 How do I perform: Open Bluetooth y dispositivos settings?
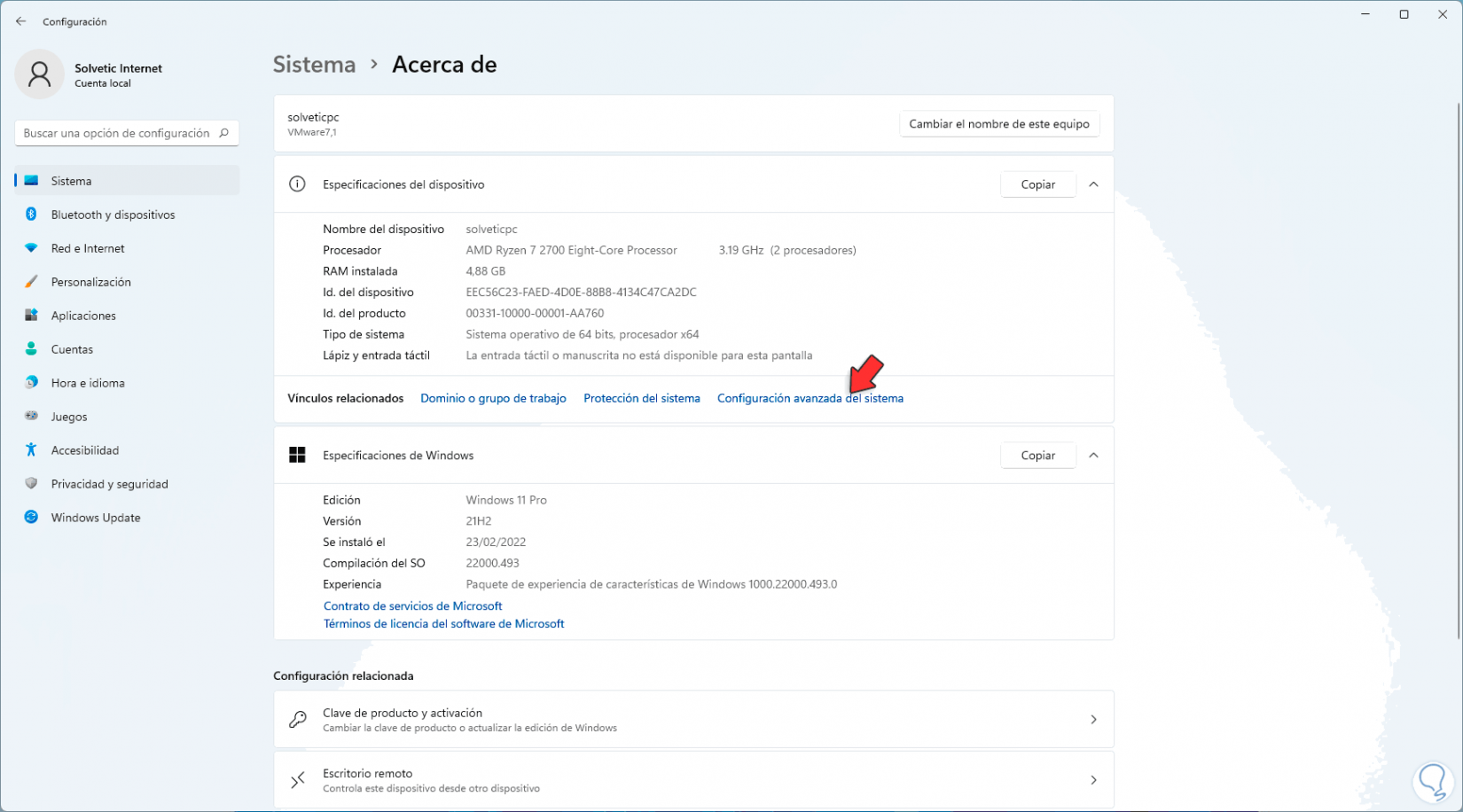127,215
